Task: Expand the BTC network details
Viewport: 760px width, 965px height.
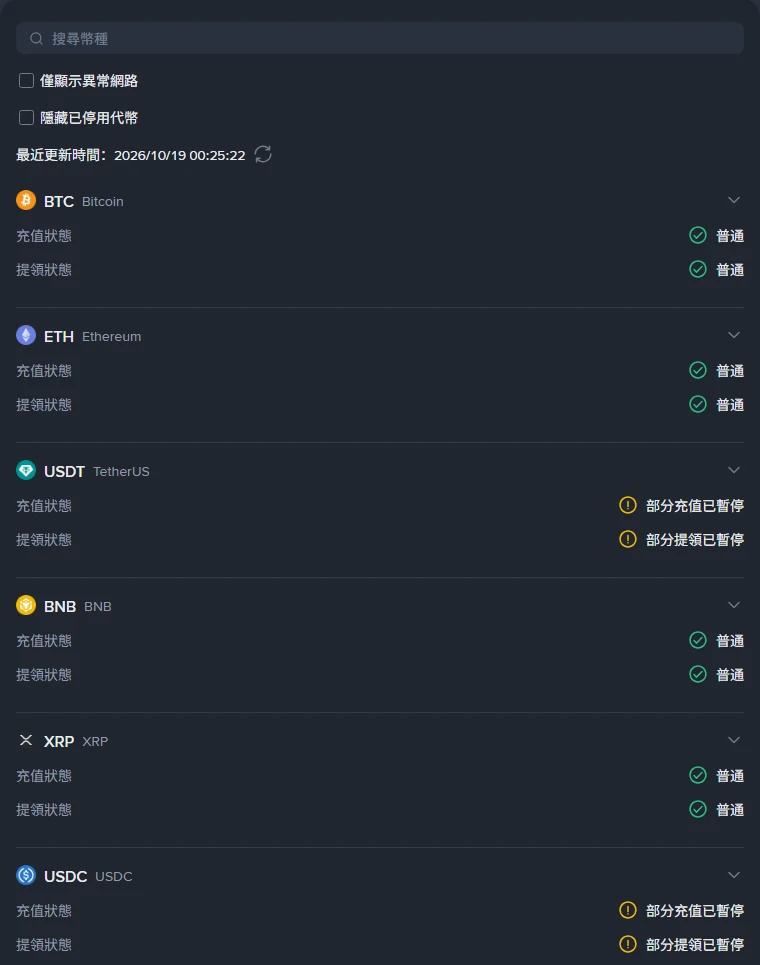Action: 734,200
